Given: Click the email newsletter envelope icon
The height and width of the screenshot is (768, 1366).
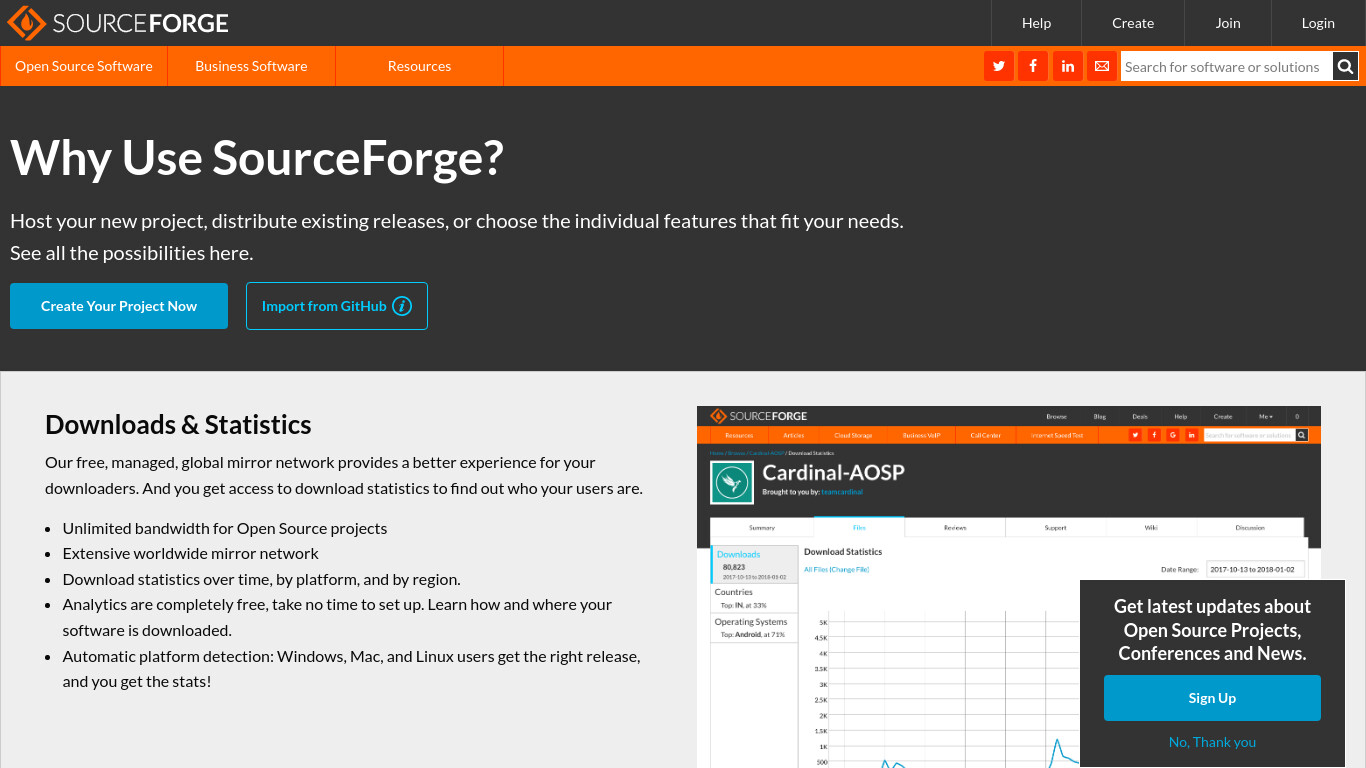Looking at the screenshot, I should 1102,66.
